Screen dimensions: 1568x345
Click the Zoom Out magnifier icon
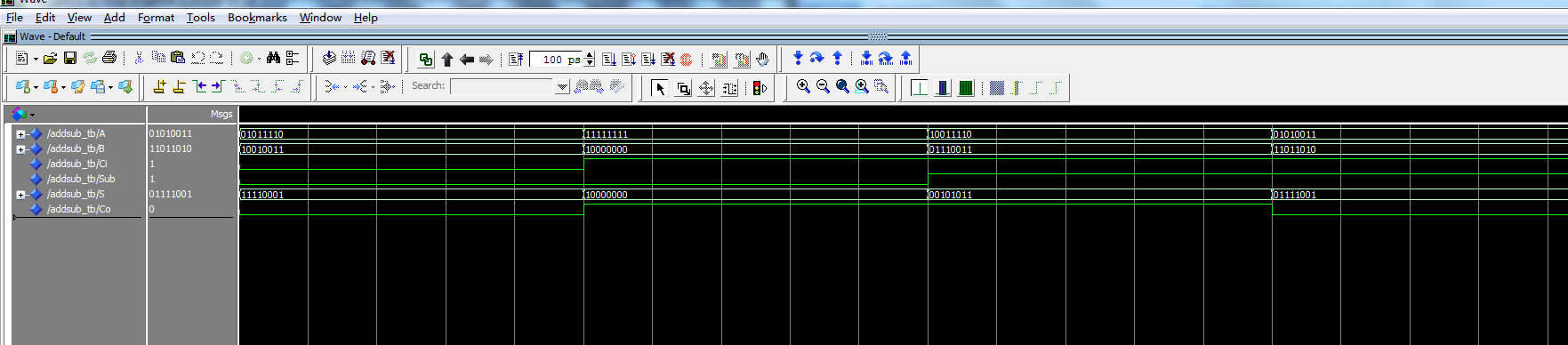coord(823,87)
